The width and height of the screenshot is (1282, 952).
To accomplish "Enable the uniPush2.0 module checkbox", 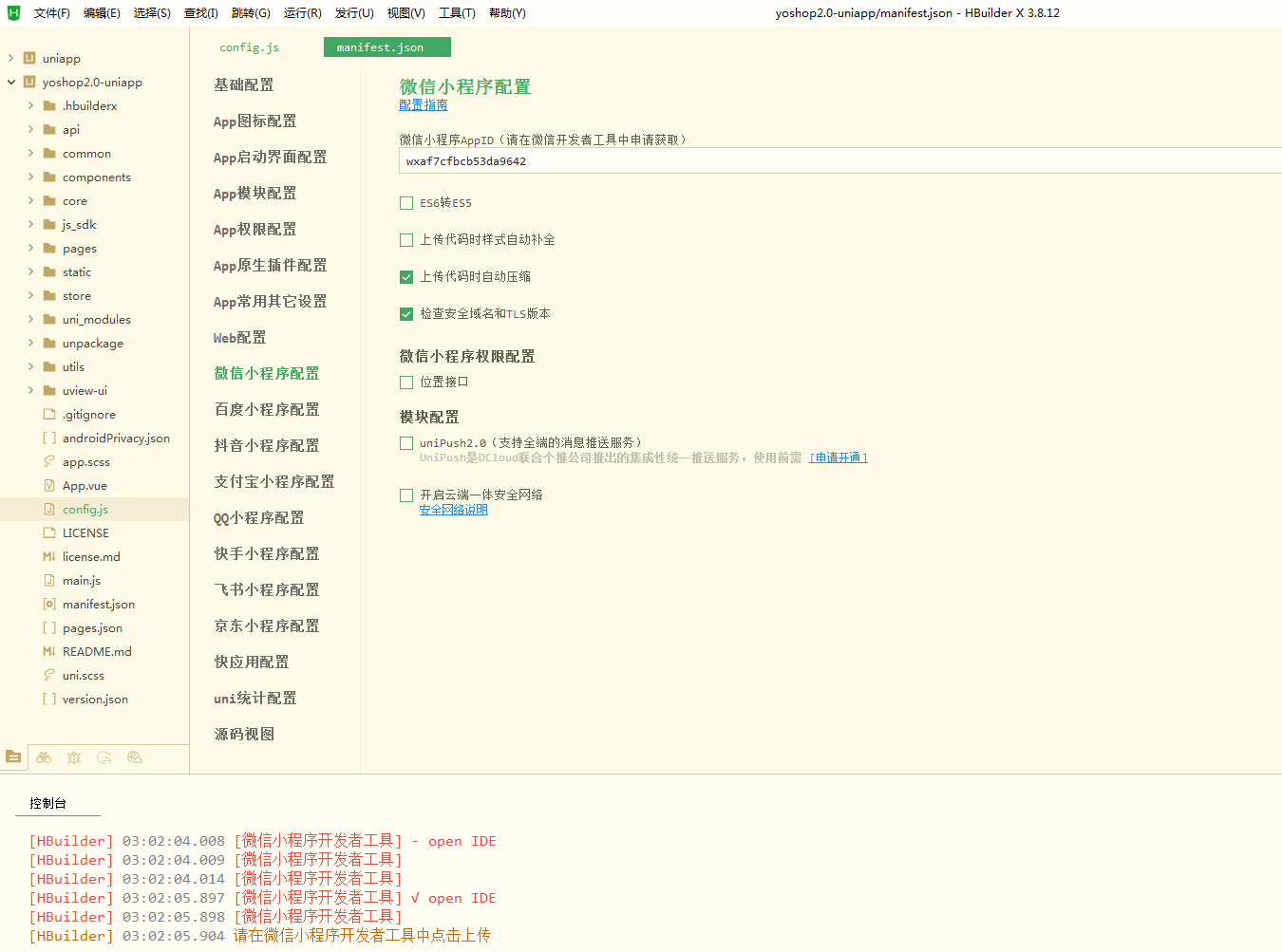I will click(406, 443).
